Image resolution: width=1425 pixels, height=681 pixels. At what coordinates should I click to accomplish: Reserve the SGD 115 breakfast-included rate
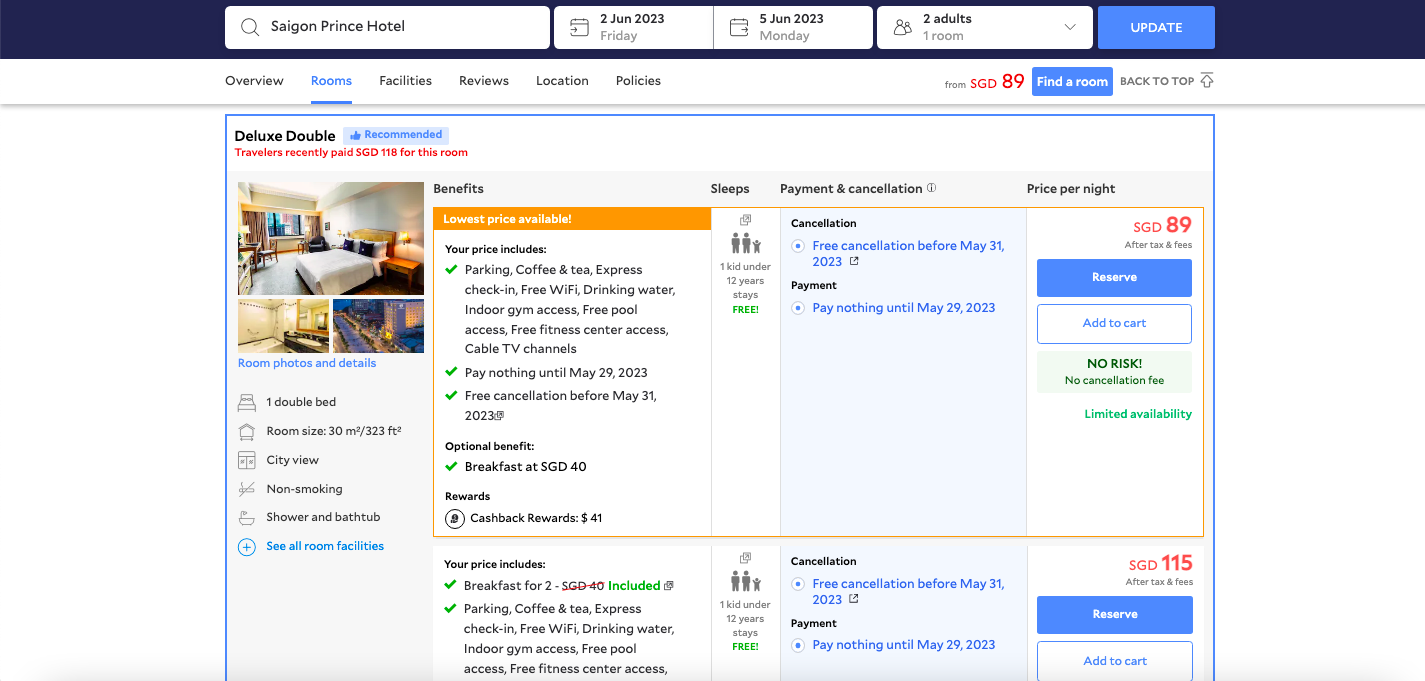coord(1115,614)
